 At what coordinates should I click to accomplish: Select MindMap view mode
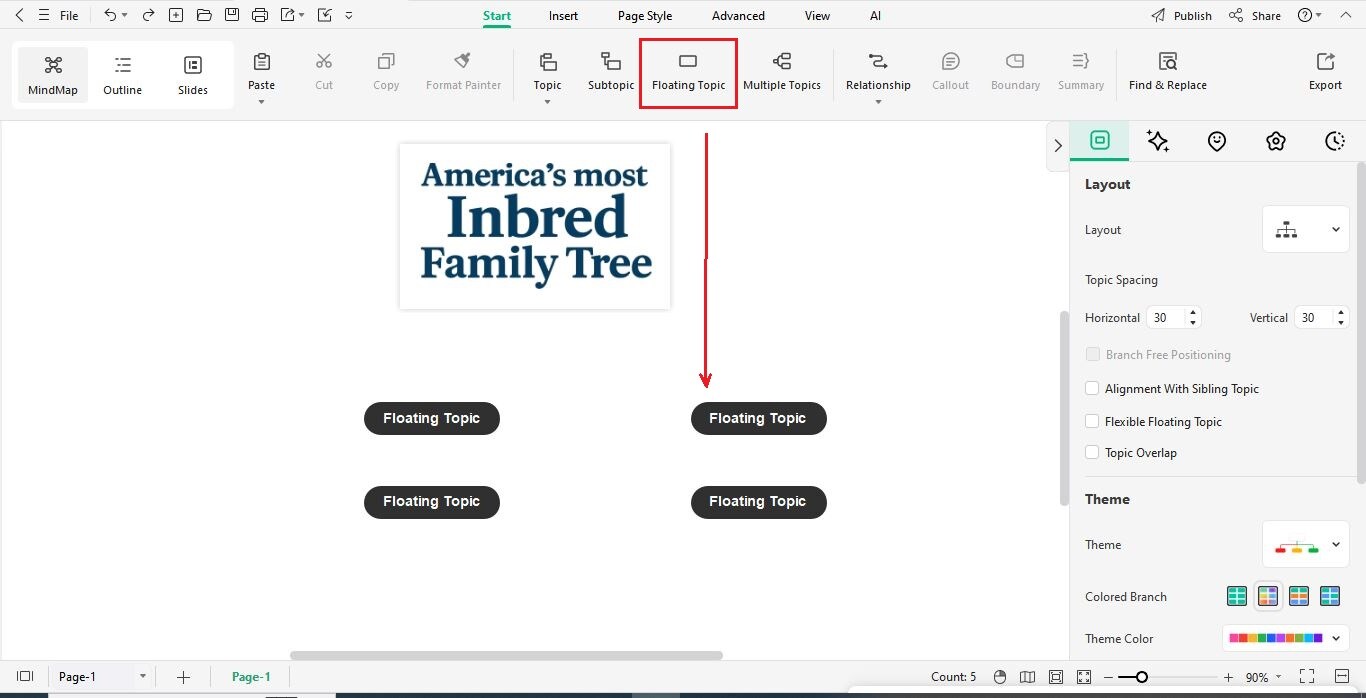coord(53,75)
